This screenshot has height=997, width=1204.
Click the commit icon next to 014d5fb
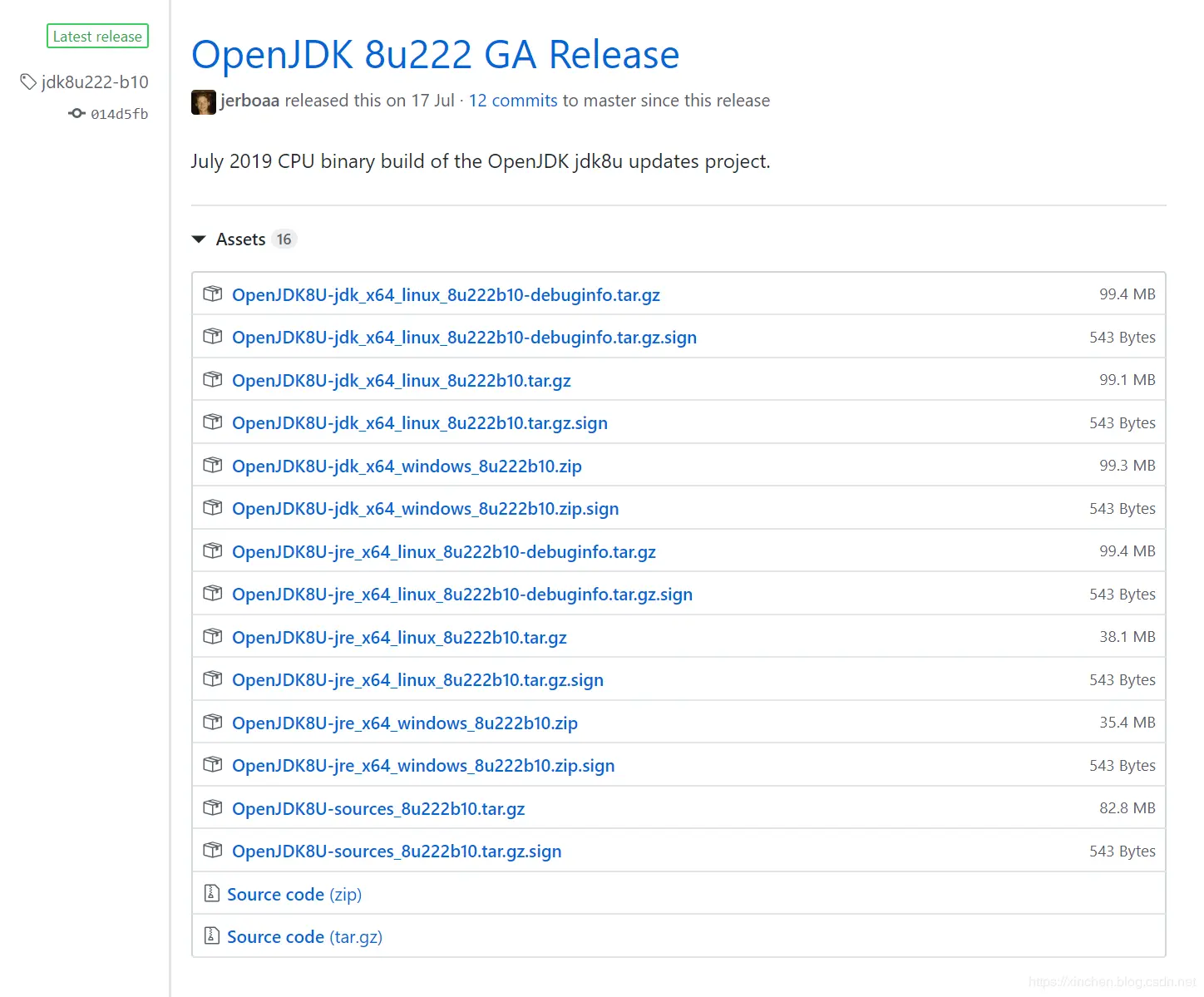pos(76,113)
